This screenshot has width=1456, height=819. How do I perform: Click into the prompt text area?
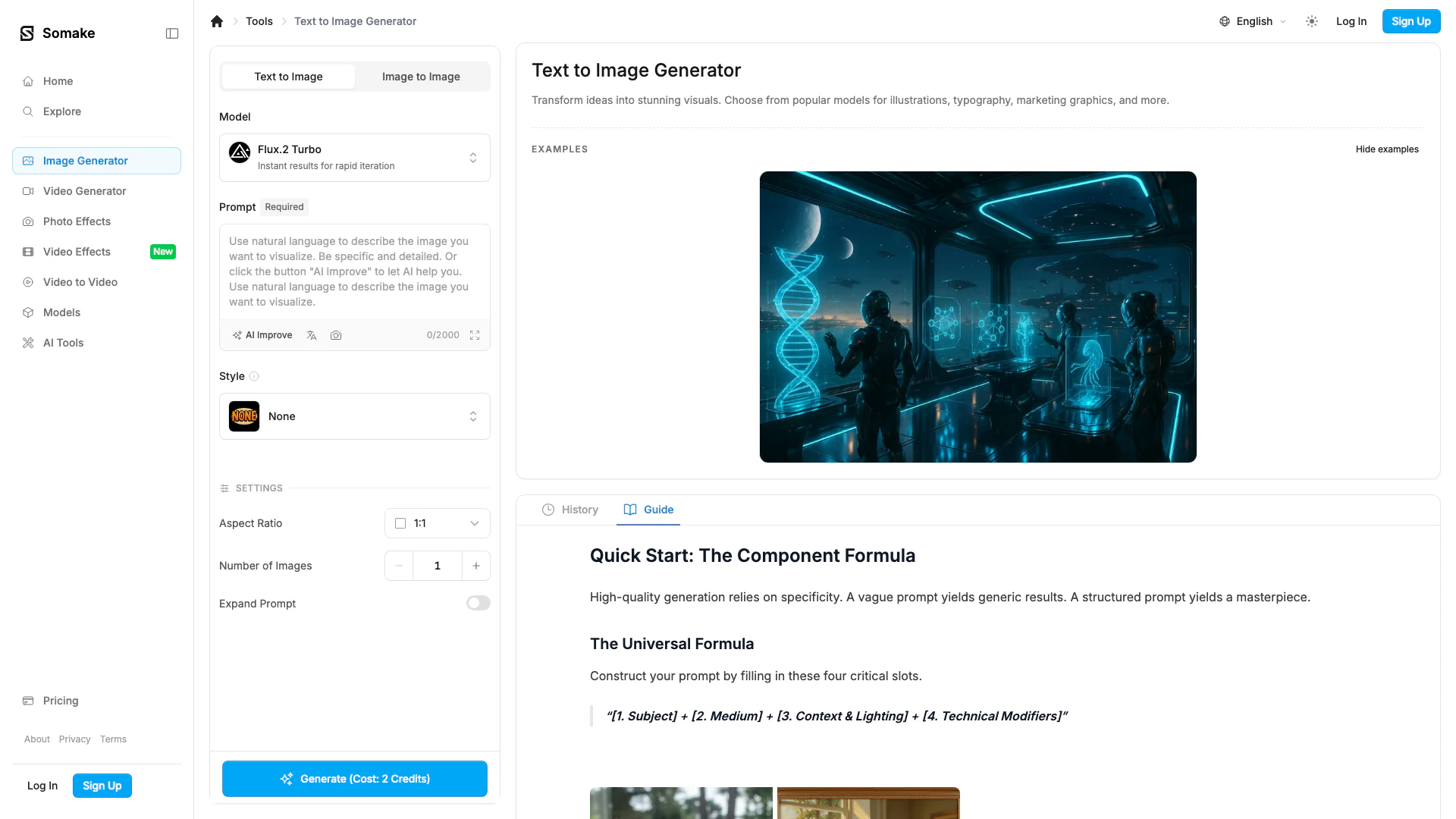pos(354,271)
